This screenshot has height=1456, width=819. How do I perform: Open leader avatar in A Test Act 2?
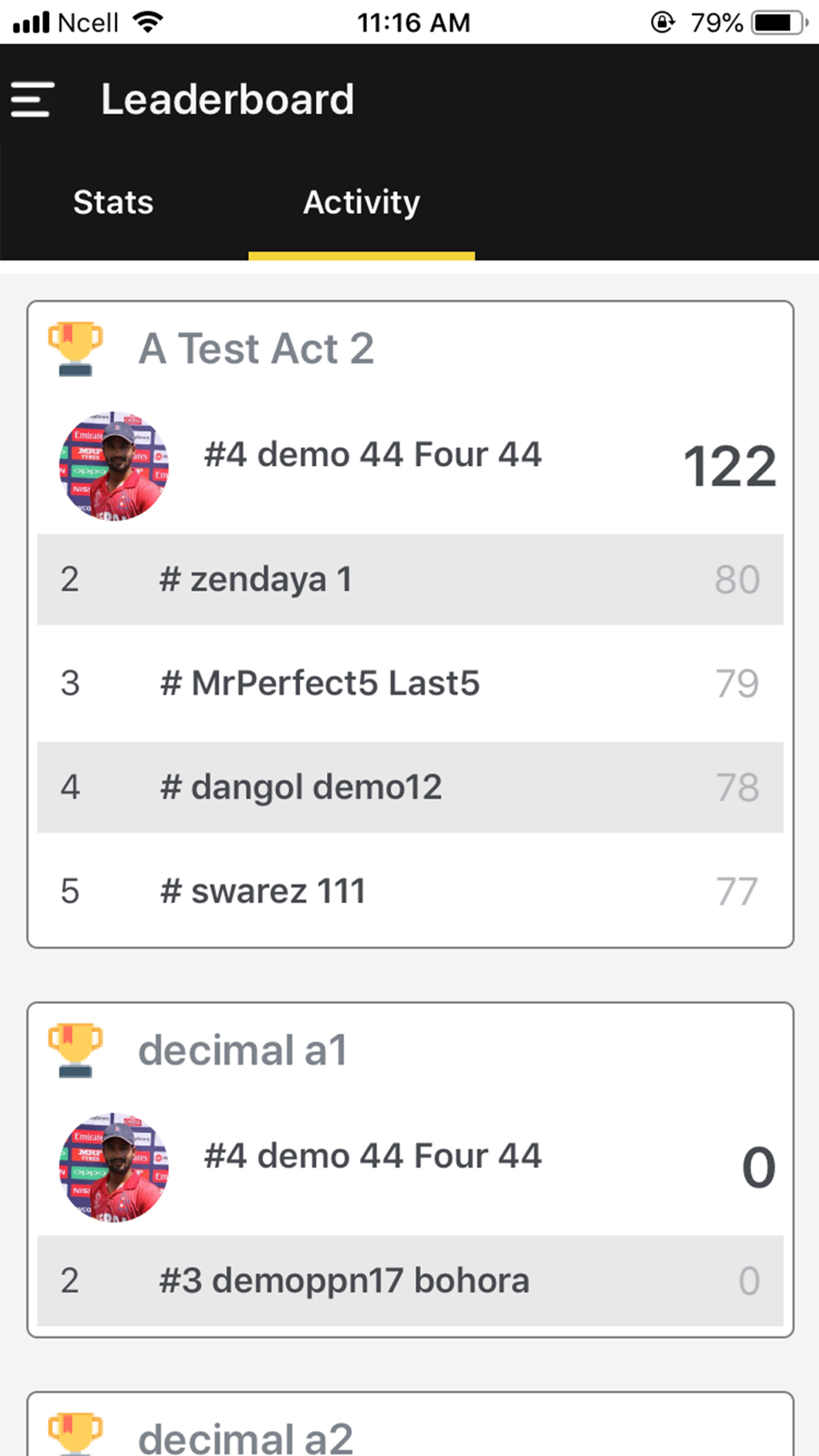(x=114, y=466)
